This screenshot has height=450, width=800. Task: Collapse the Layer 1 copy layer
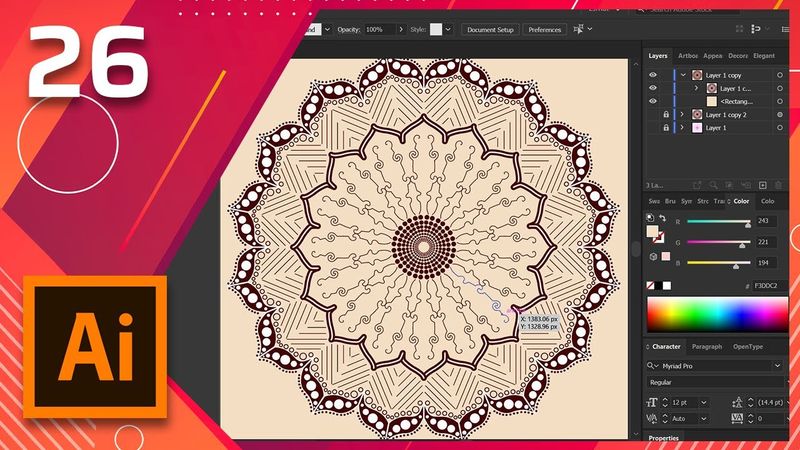683,75
